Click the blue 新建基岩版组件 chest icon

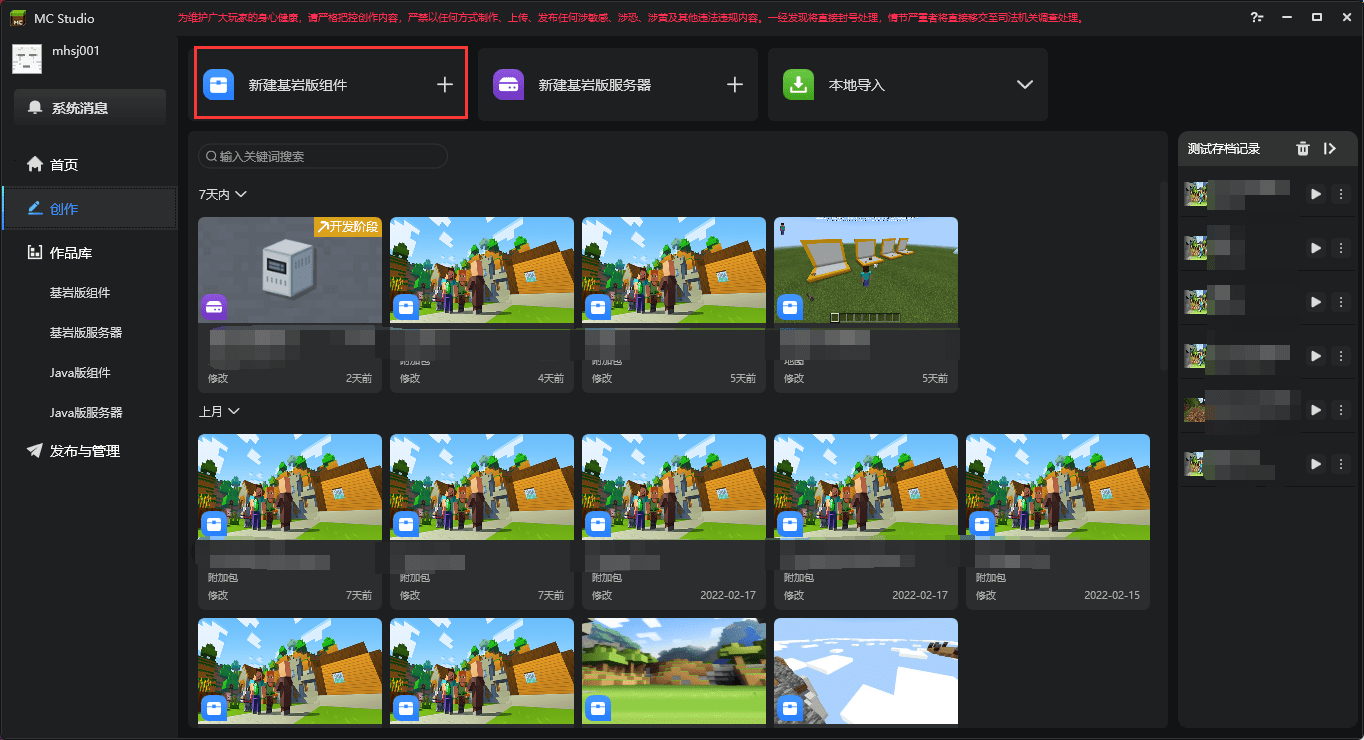[218, 85]
